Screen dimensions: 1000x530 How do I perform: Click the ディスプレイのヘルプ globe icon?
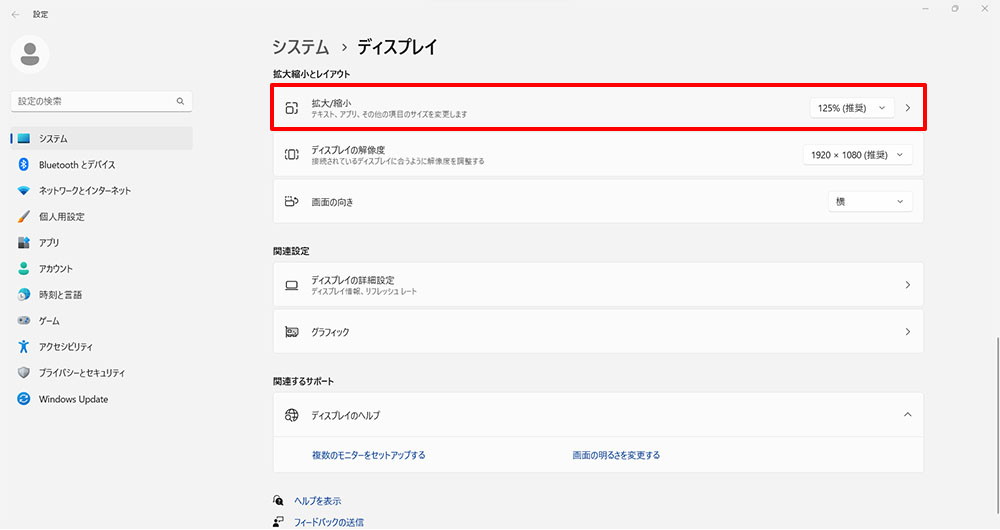291,415
